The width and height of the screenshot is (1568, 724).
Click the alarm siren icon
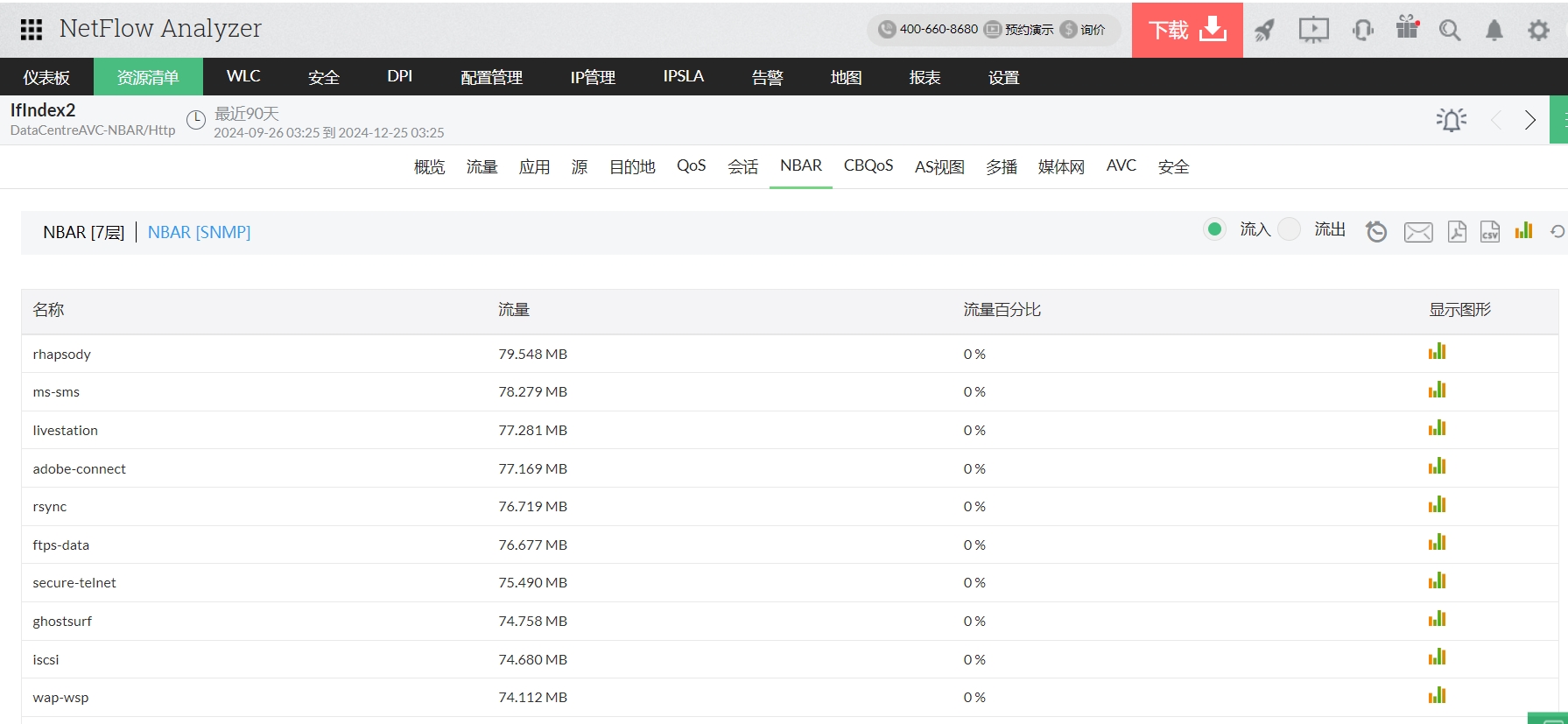pos(1451,120)
